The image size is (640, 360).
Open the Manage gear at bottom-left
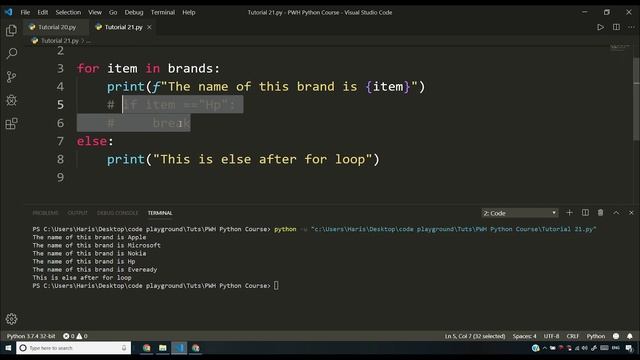click(x=11, y=319)
